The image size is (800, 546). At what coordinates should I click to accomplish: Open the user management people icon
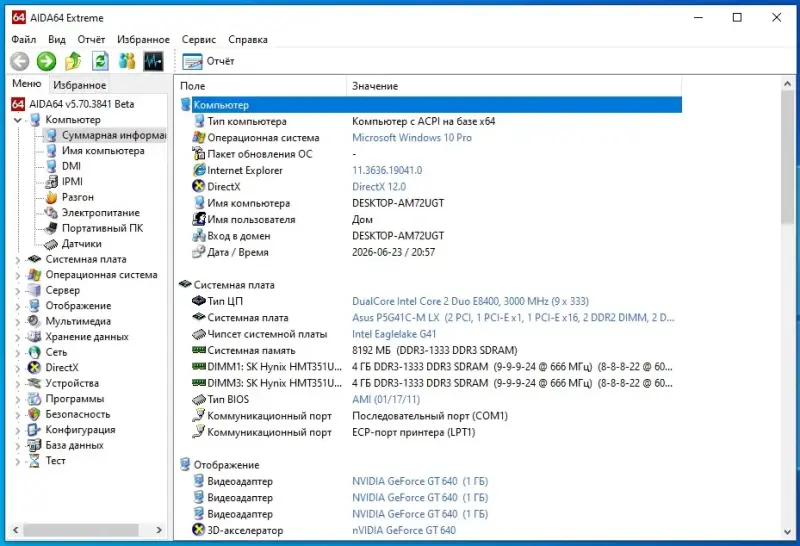click(127, 62)
